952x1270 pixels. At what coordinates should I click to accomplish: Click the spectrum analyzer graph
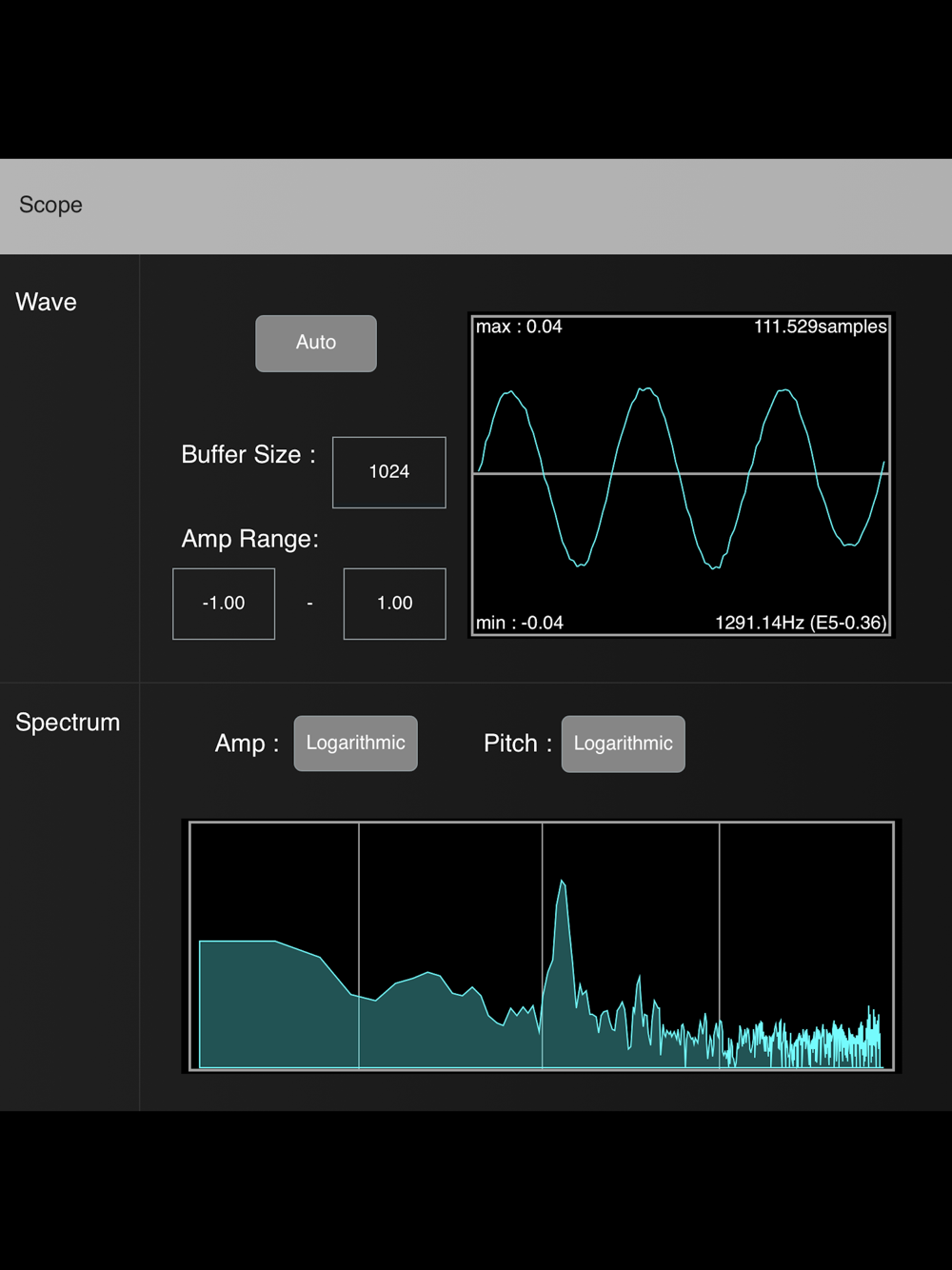[541, 946]
